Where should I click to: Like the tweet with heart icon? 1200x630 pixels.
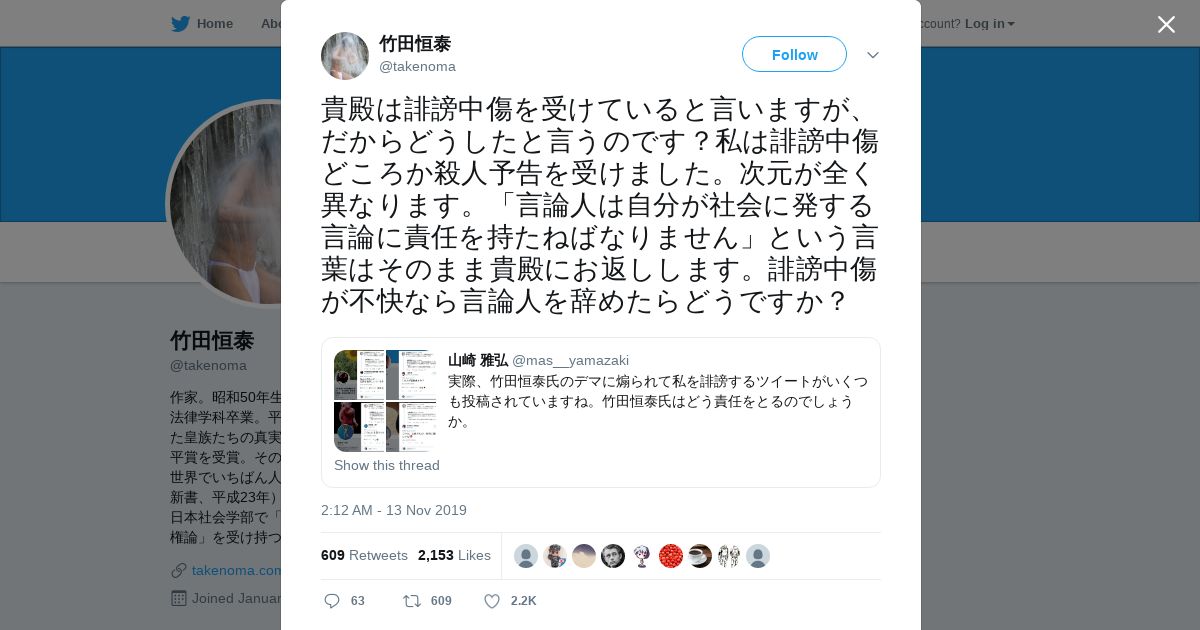point(492,601)
